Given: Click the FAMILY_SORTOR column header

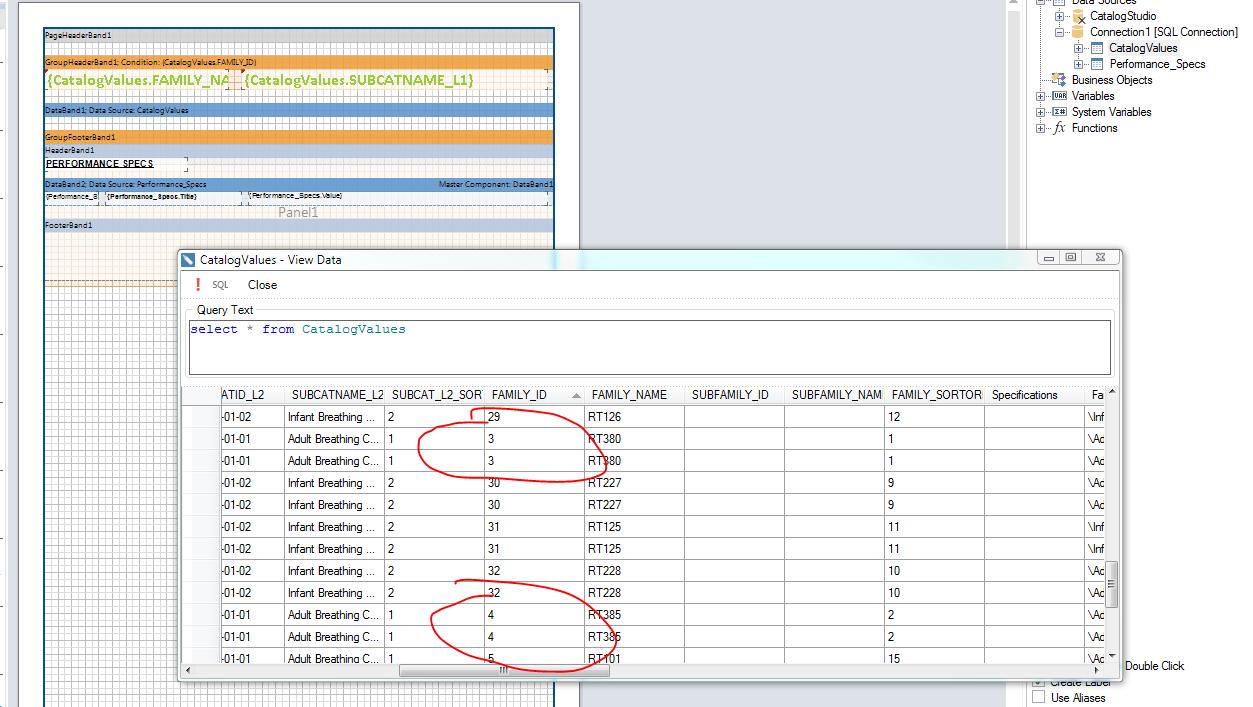Looking at the screenshot, I should (934, 395).
